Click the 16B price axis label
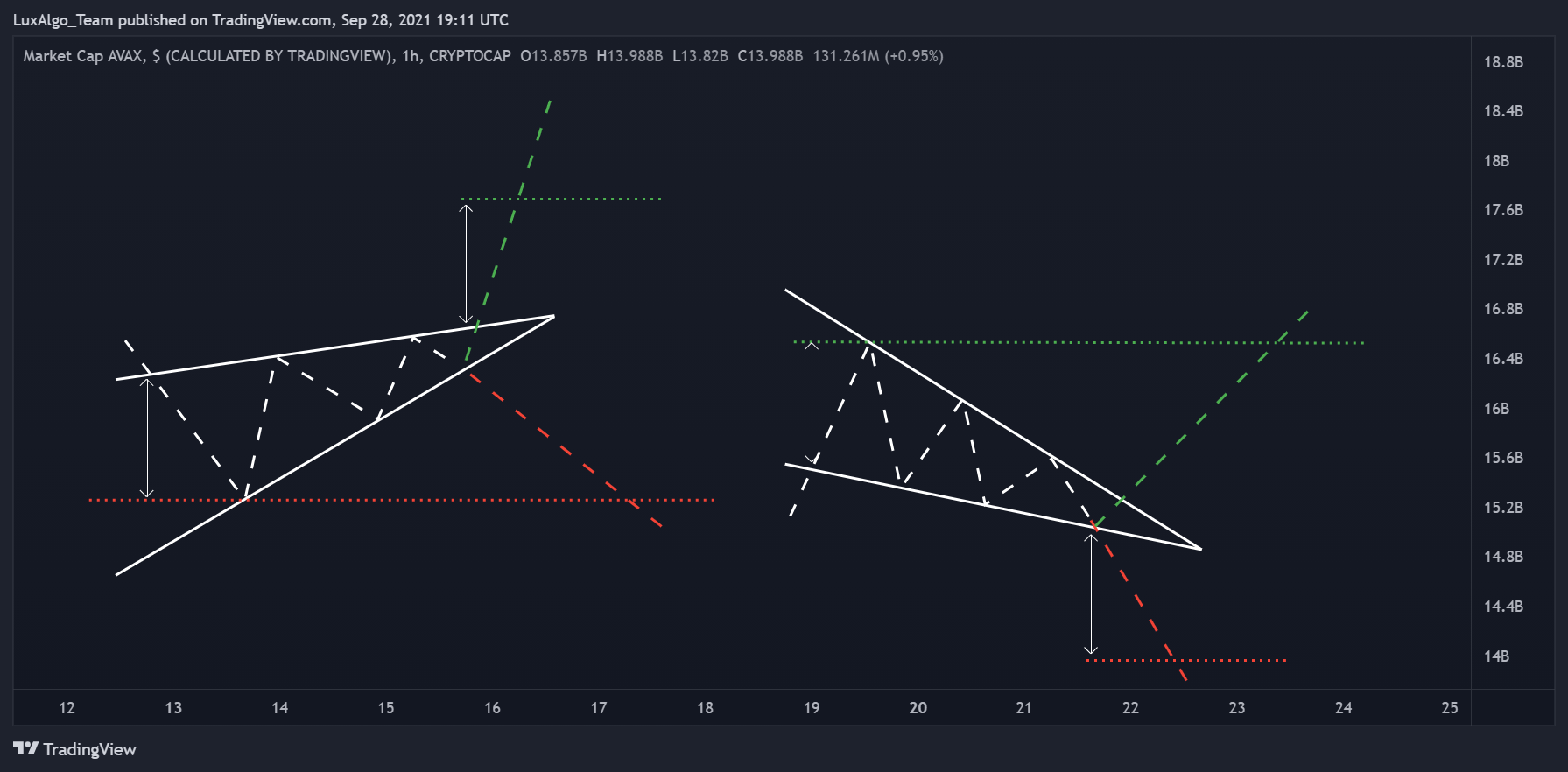 (x=1496, y=409)
